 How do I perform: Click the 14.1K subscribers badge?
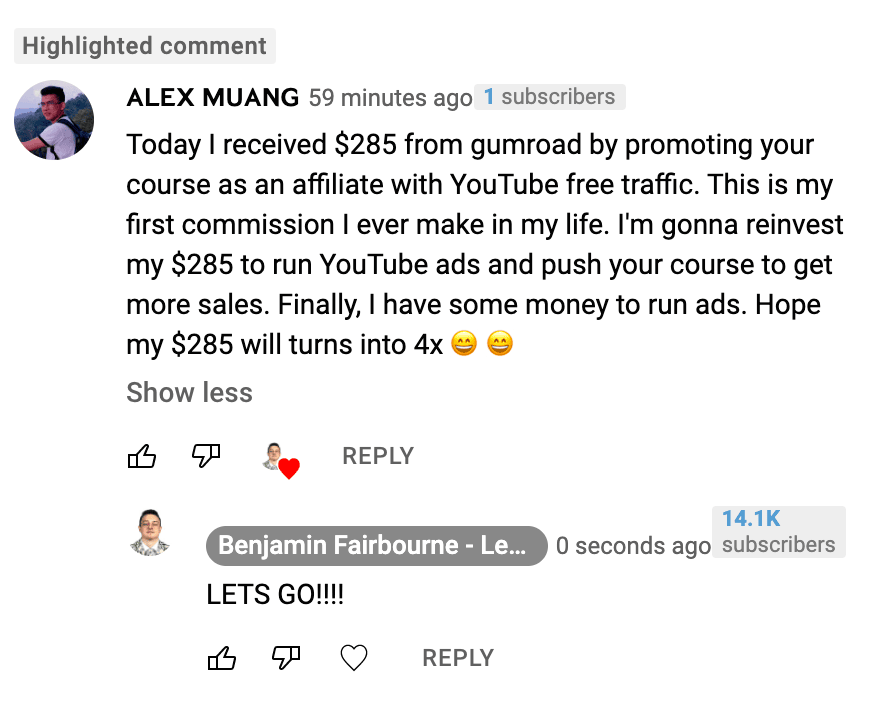tap(778, 532)
